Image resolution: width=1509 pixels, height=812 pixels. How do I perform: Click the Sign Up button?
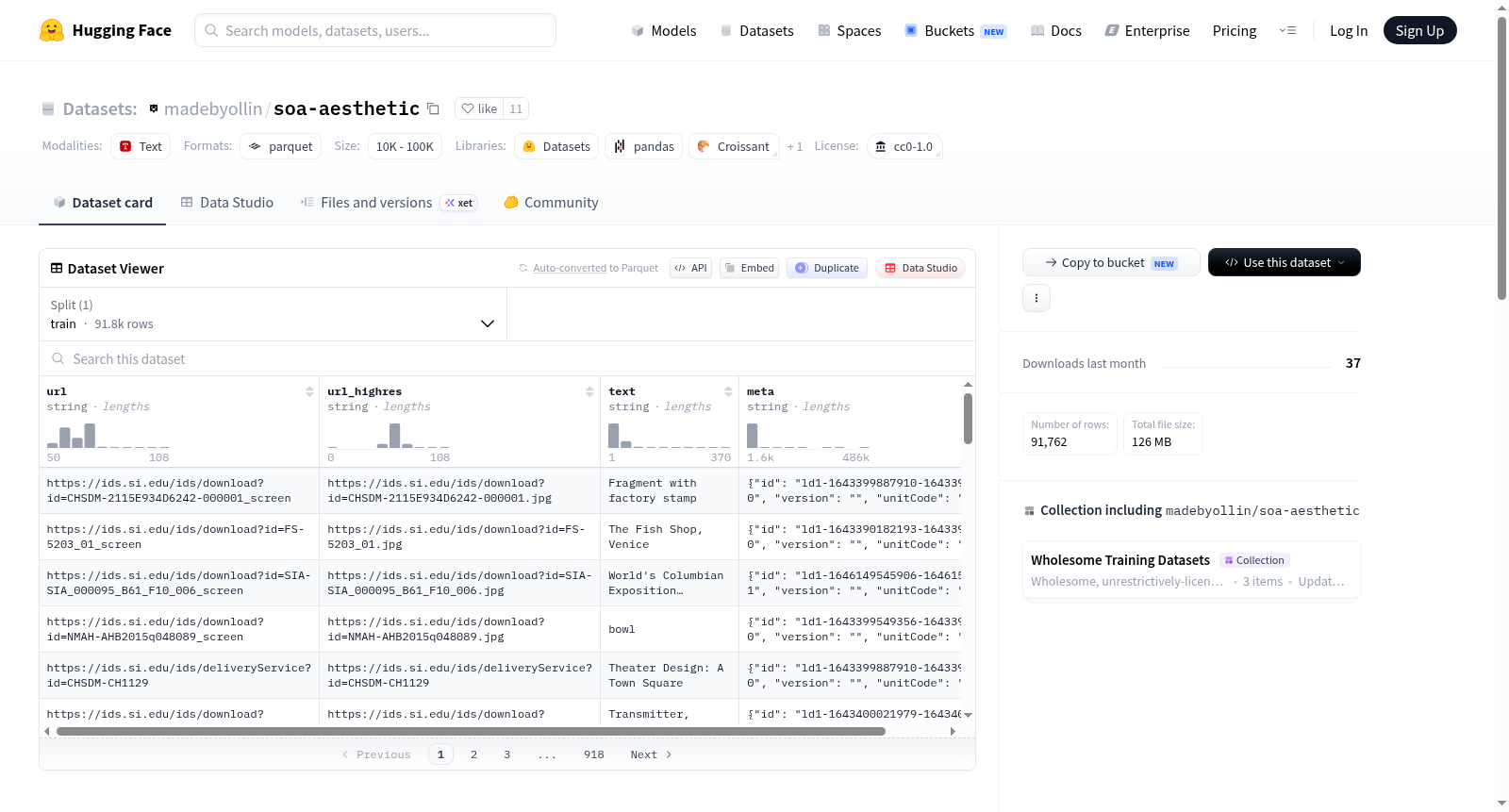[1419, 30]
